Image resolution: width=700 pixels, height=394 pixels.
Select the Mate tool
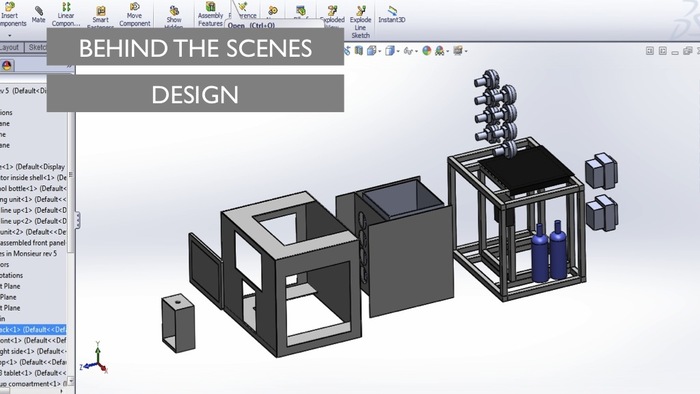(38, 13)
